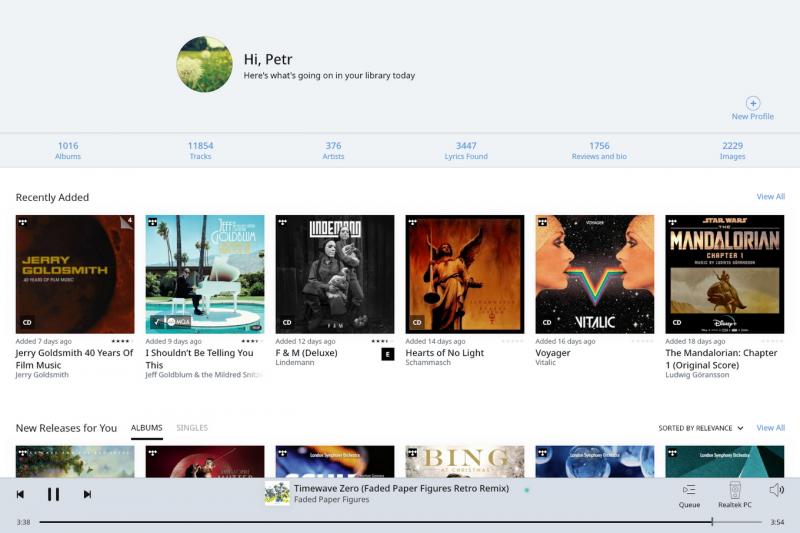The height and width of the screenshot is (533, 800).
Task: Open The Mandalorian Chapter 1 album cover
Action: click(x=724, y=274)
